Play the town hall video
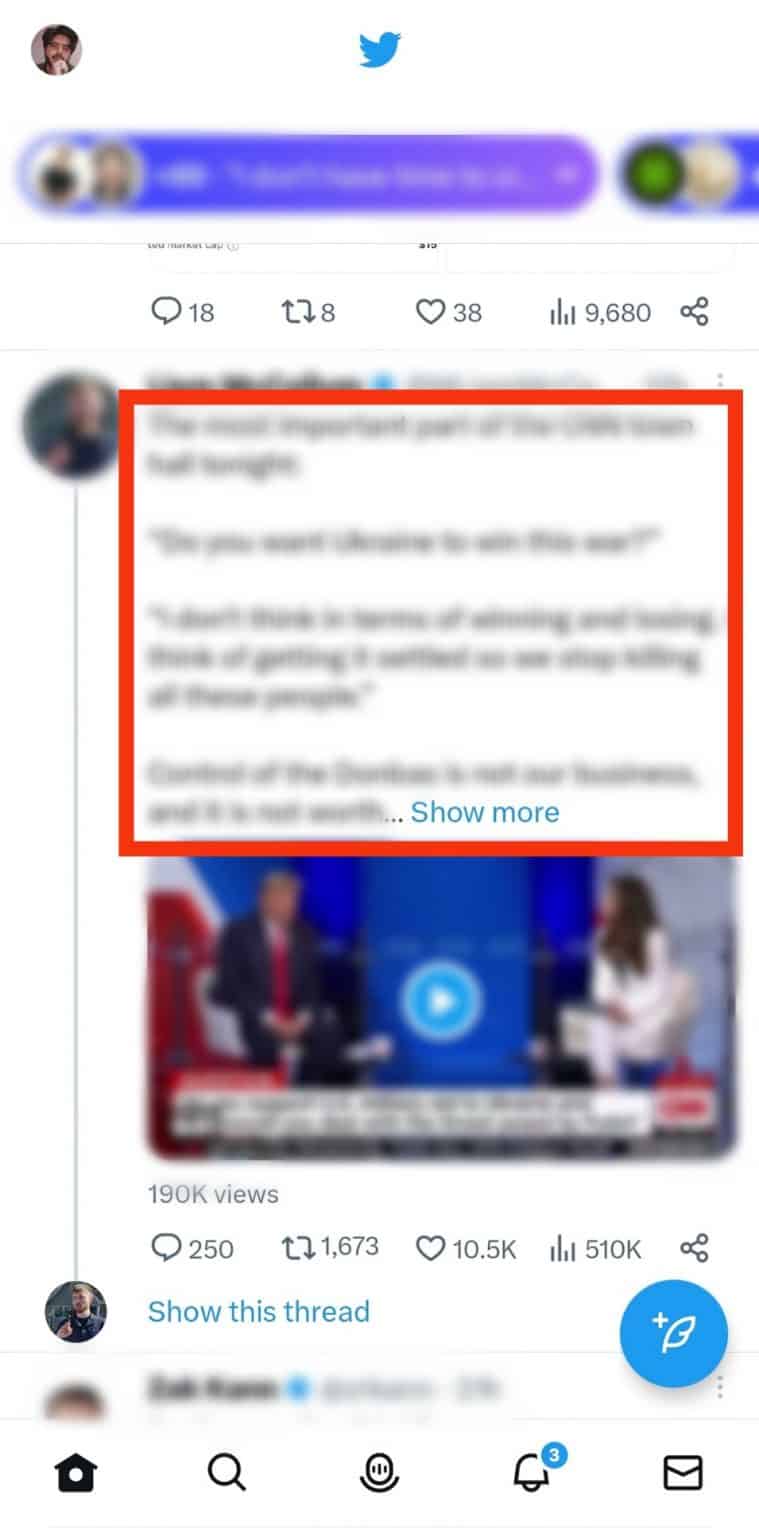This screenshot has height=1536, width=759. (441, 1000)
